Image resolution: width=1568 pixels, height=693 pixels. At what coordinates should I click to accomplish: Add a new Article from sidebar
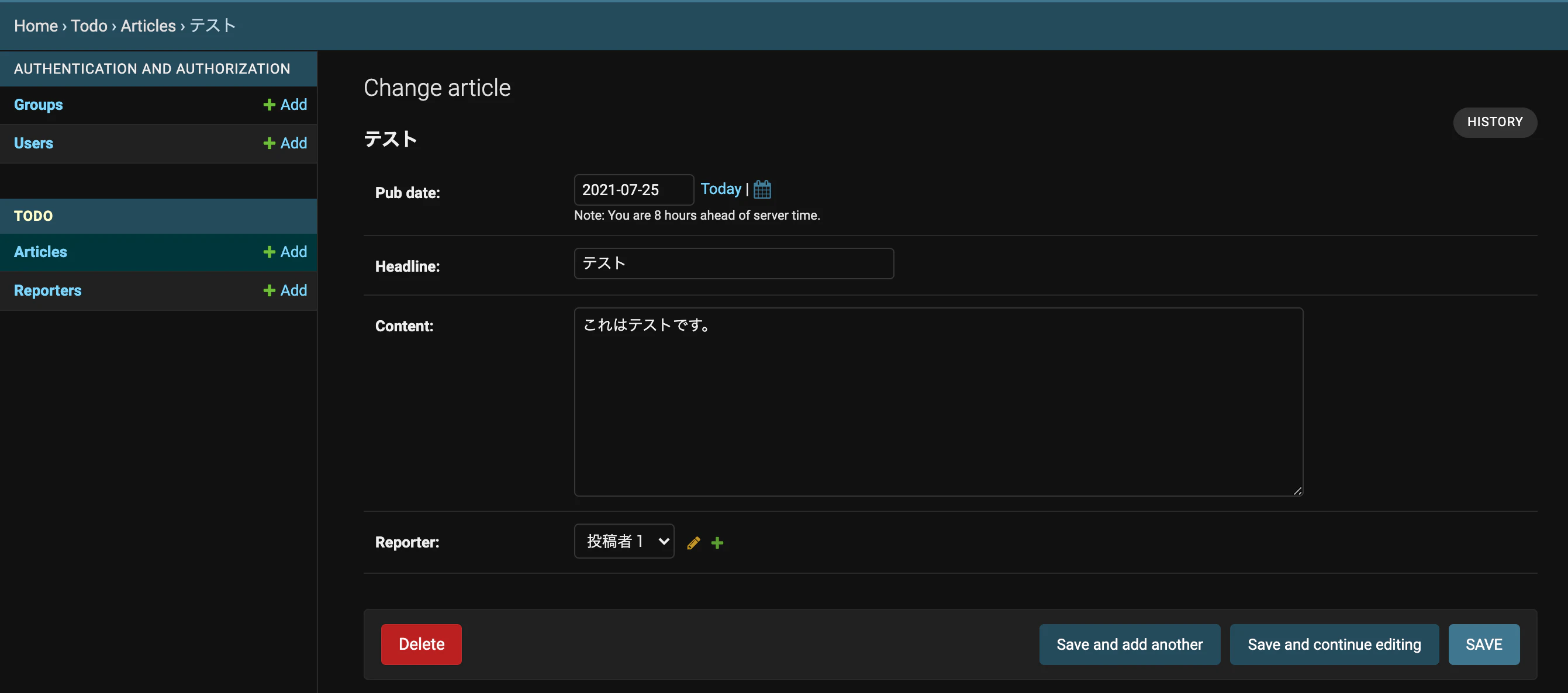(x=285, y=252)
